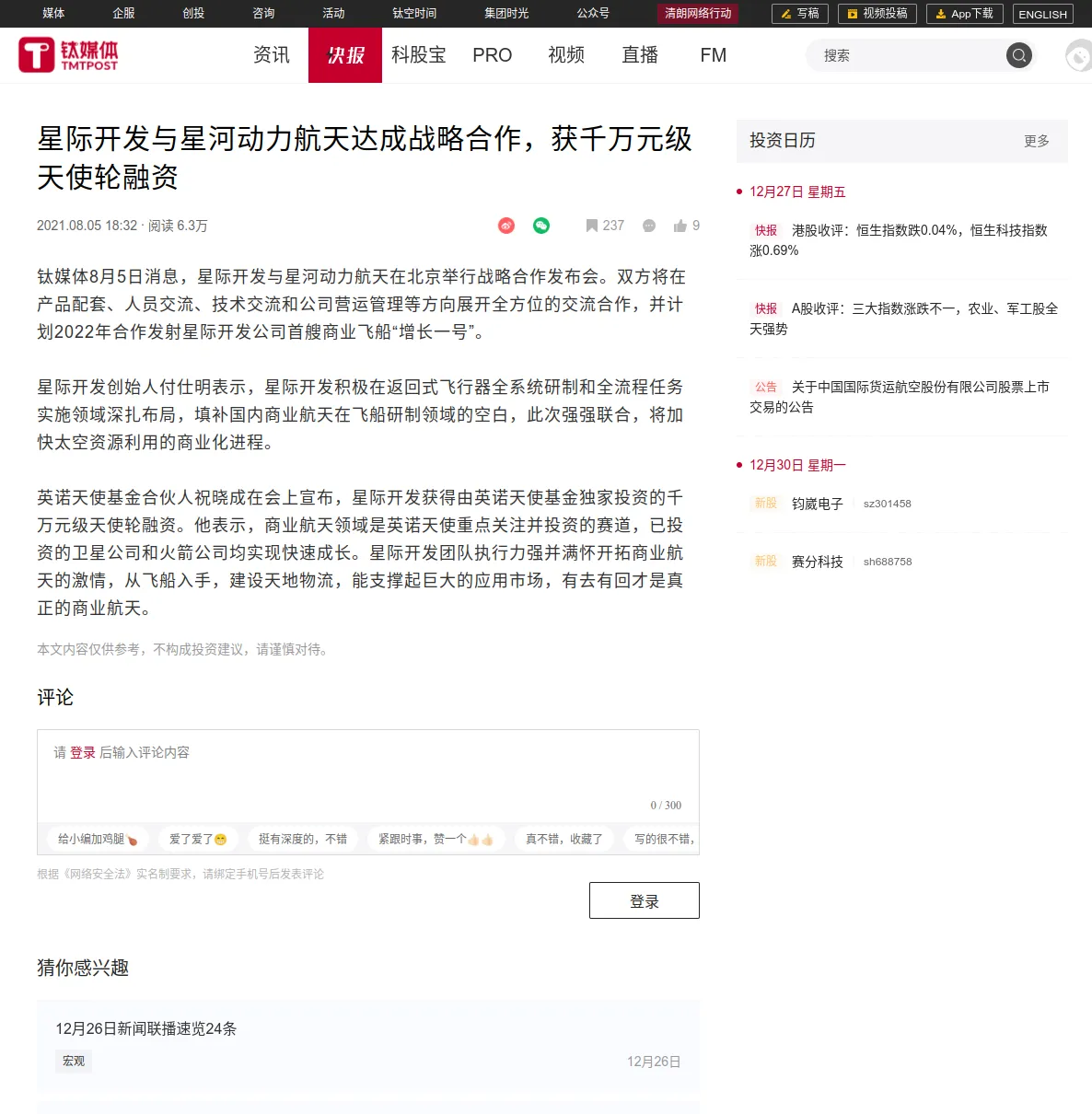
Task: Share article to Weibo
Action: point(506,226)
